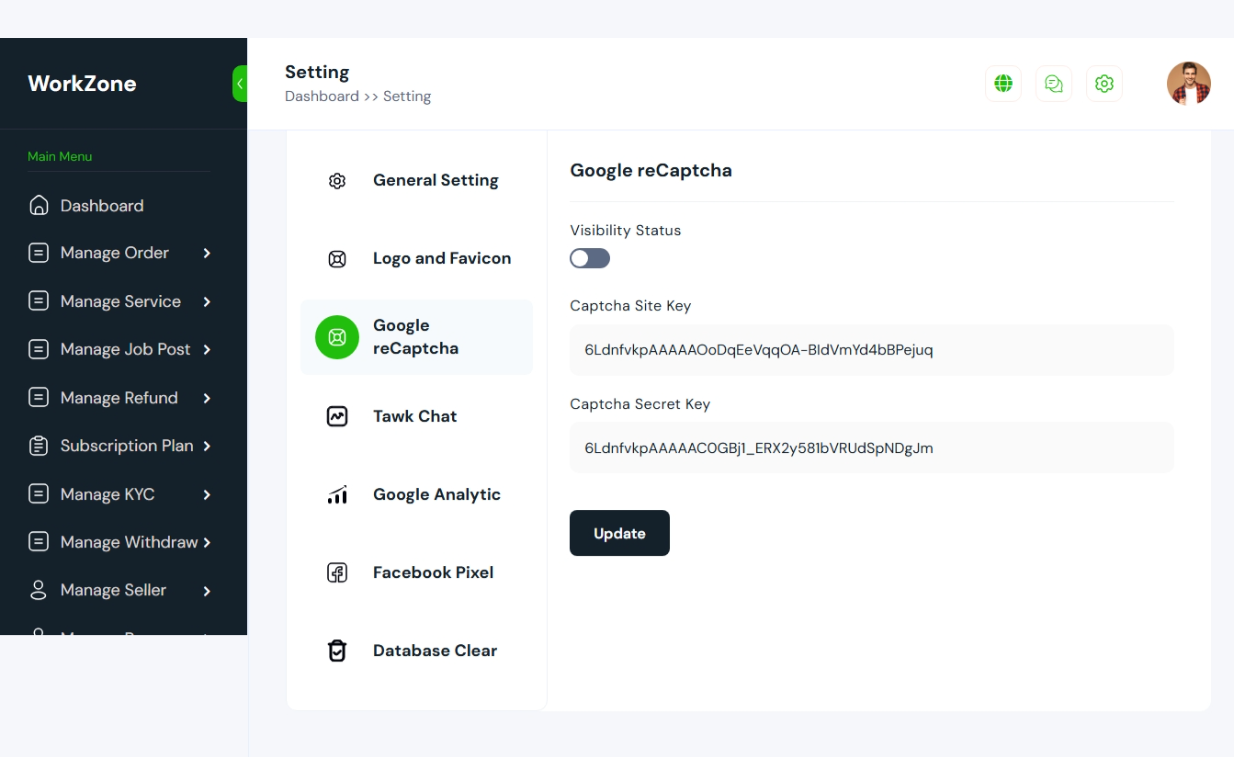The height and width of the screenshot is (757, 1234).
Task: Expand the Manage Withdraw chevron
Action: [x=207, y=542]
